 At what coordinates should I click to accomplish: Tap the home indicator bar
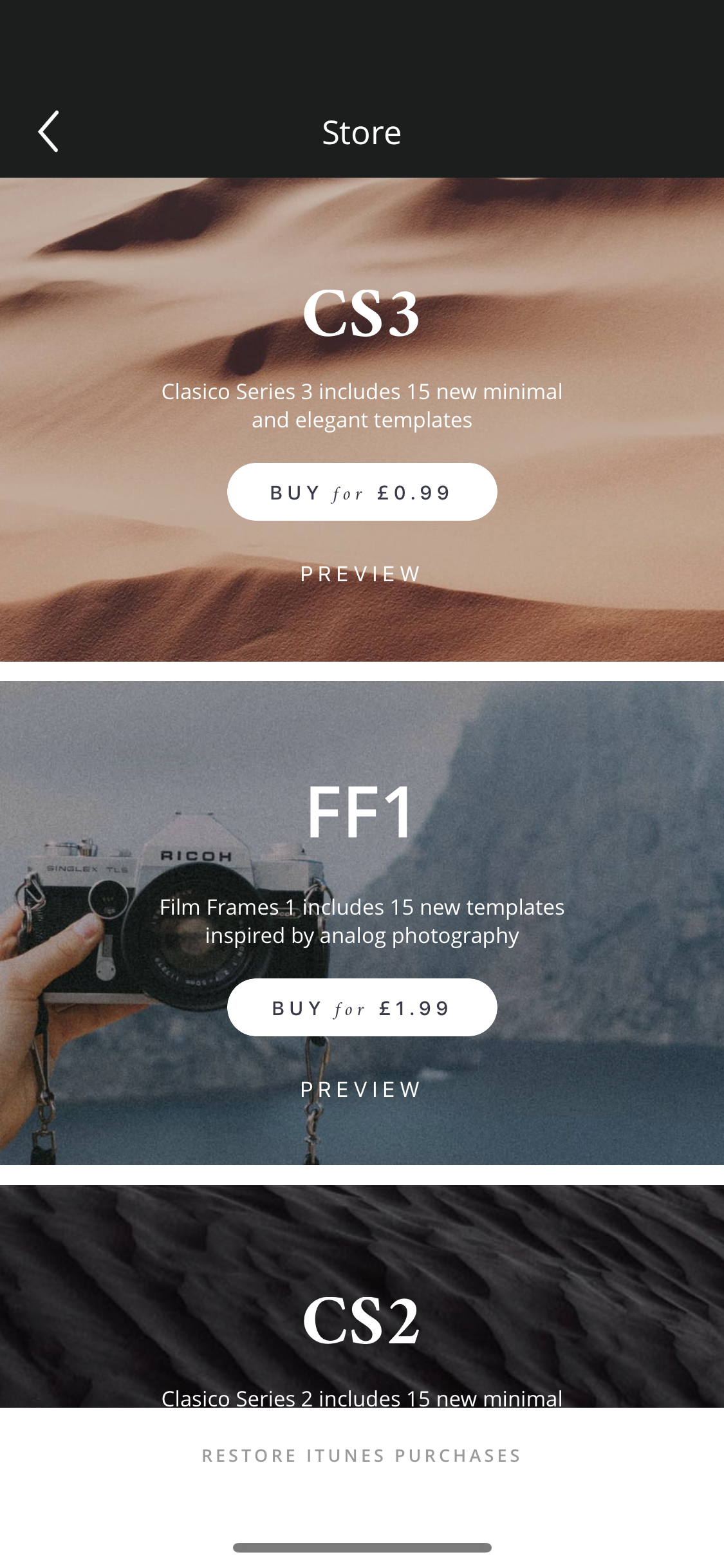coord(362,1547)
